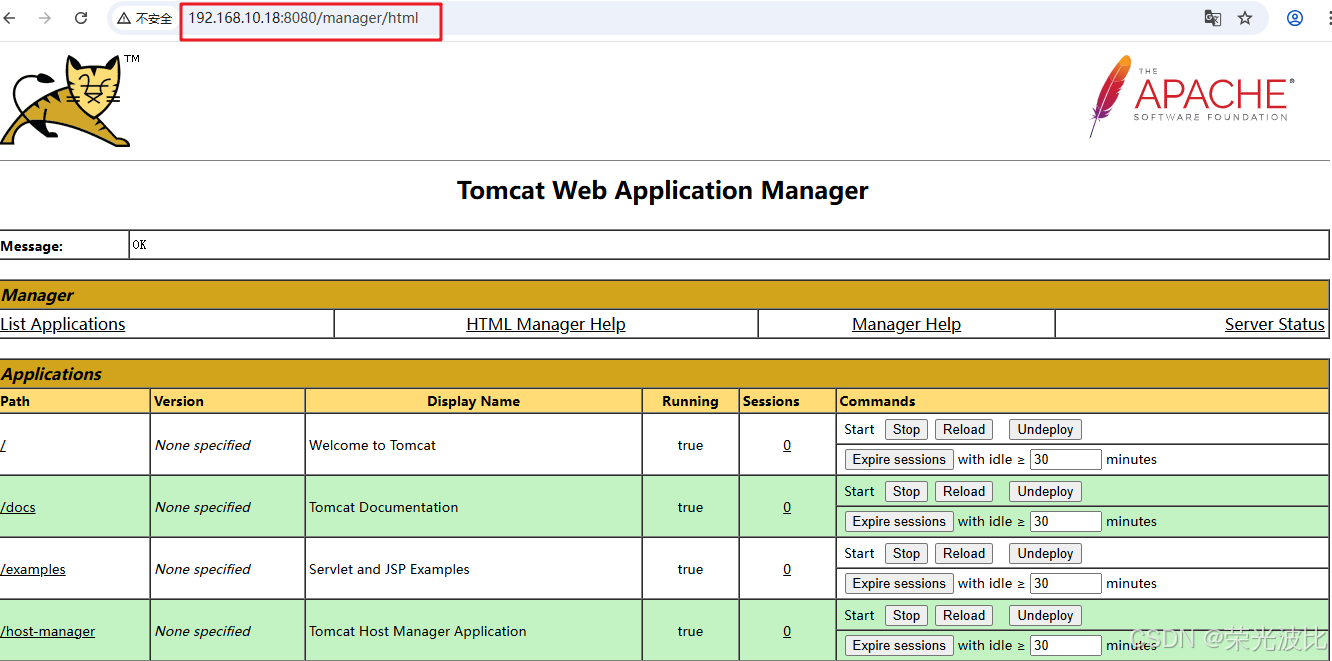Open HTML Manager Help link

click(x=546, y=324)
